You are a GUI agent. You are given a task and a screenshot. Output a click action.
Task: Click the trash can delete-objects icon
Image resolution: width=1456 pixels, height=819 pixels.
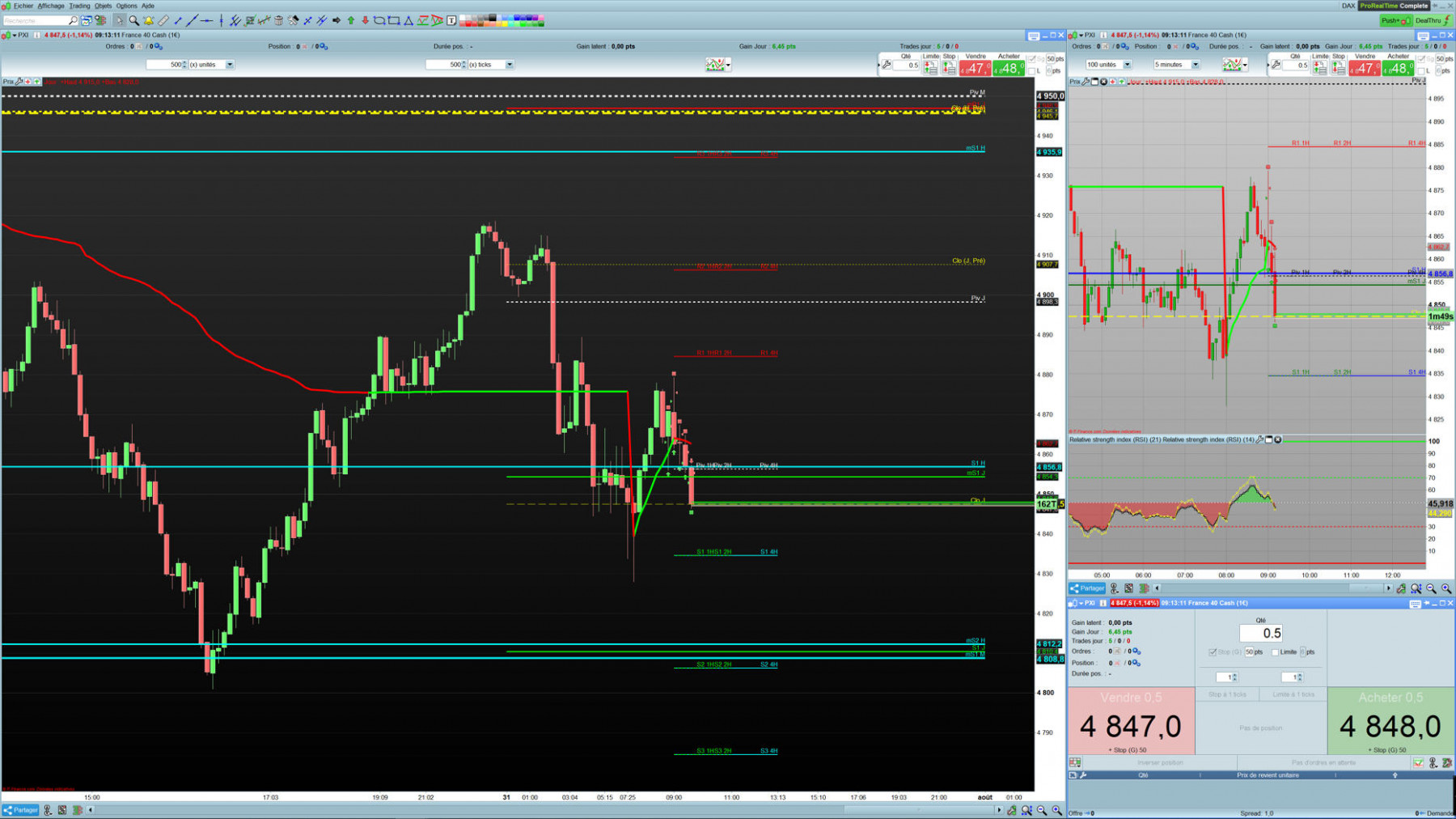click(x=278, y=20)
